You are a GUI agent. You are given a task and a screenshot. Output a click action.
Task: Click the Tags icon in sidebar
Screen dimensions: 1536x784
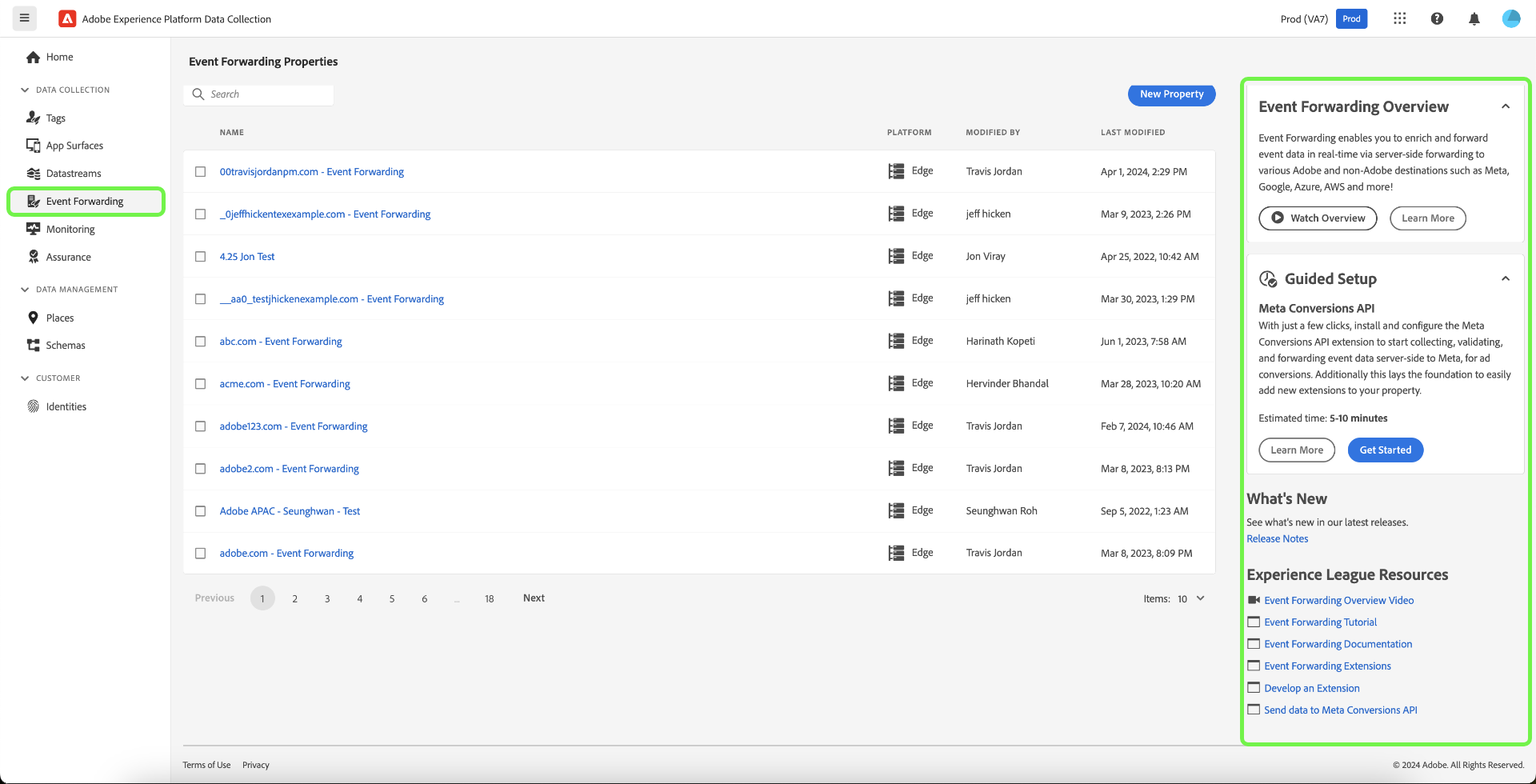(x=33, y=118)
